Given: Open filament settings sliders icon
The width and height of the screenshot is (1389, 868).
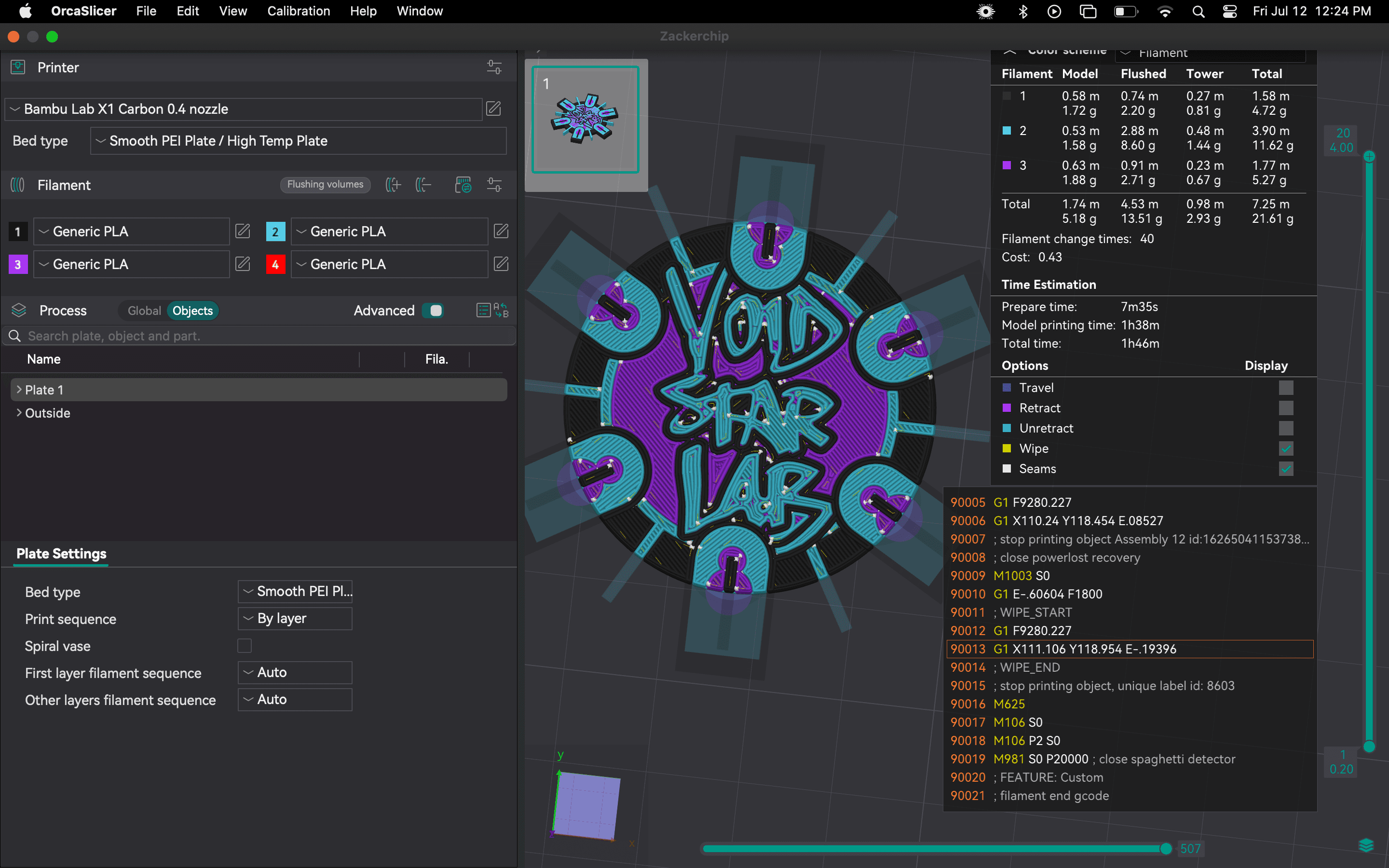Looking at the screenshot, I should [x=493, y=185].
